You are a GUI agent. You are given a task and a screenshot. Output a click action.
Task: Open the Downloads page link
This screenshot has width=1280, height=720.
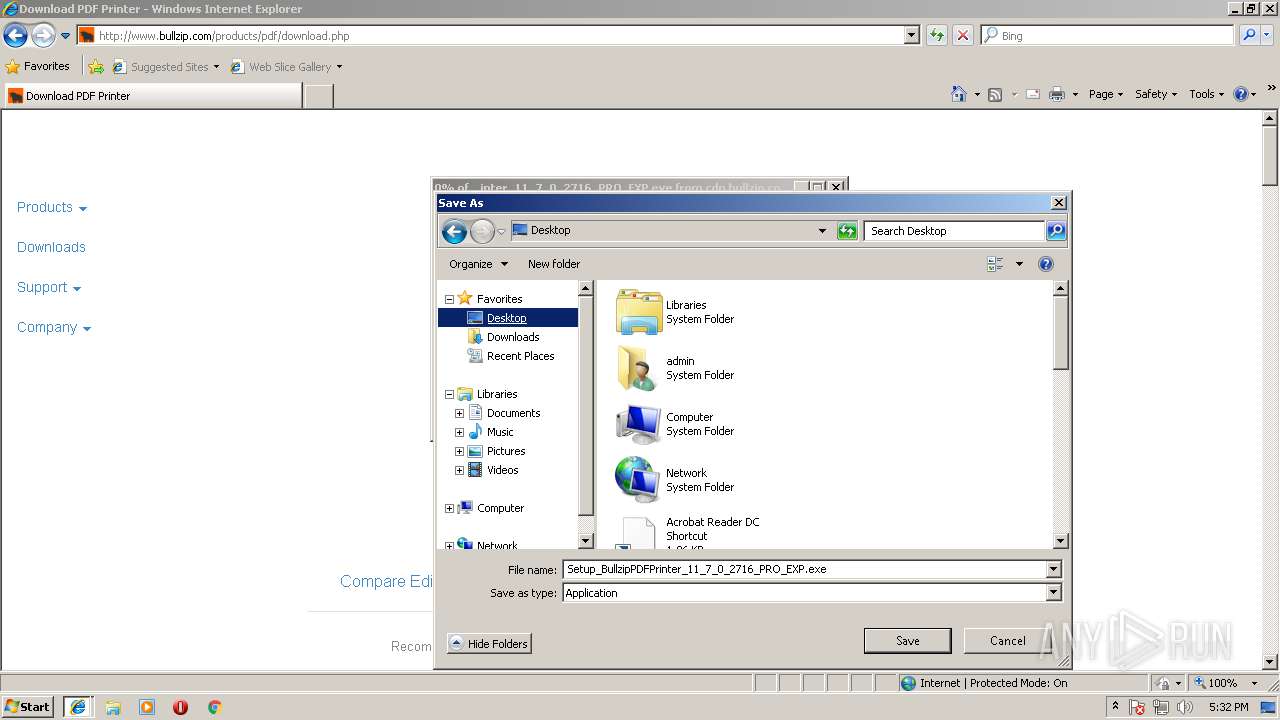tap(51, 247)
